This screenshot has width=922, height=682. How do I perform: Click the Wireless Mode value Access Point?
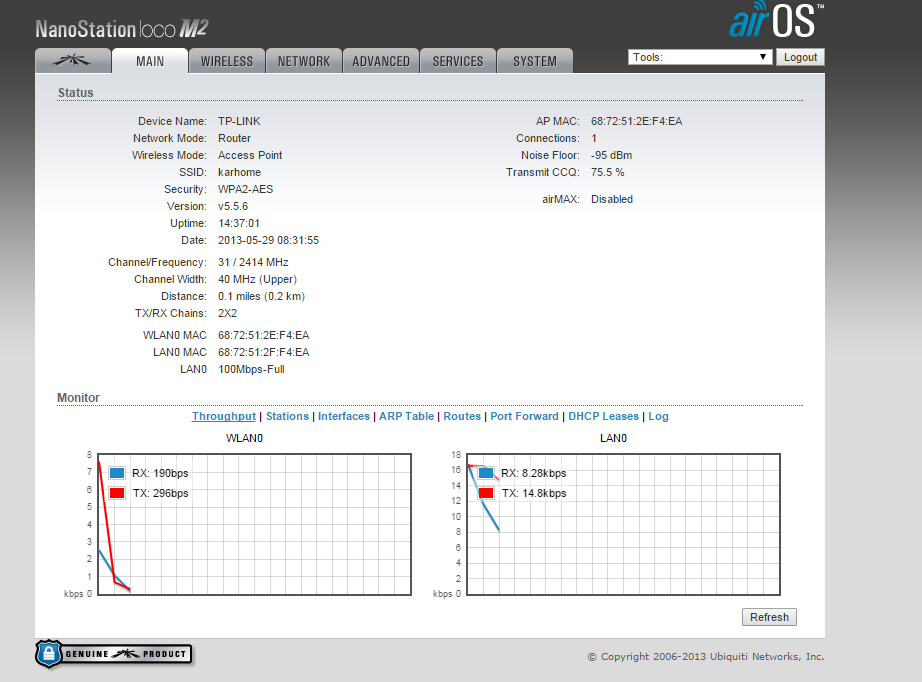tap(250, 155)
